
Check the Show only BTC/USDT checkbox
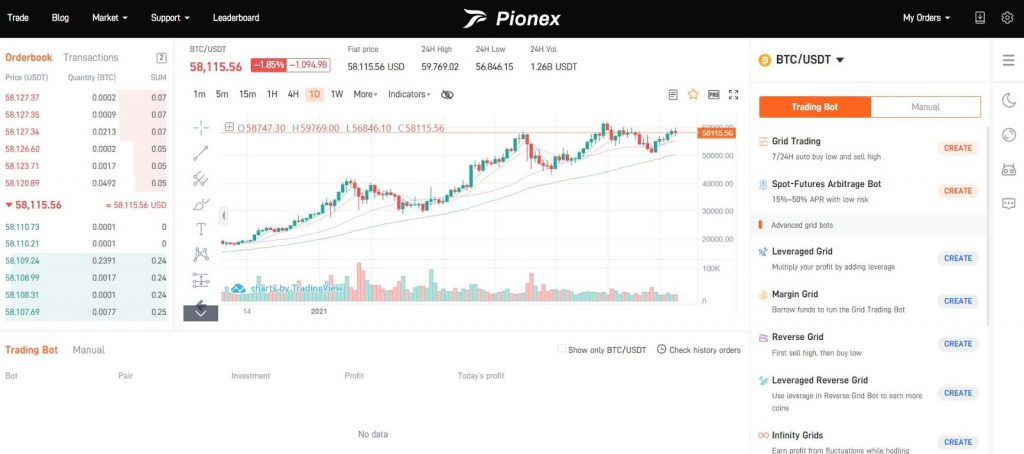(562, 350)
